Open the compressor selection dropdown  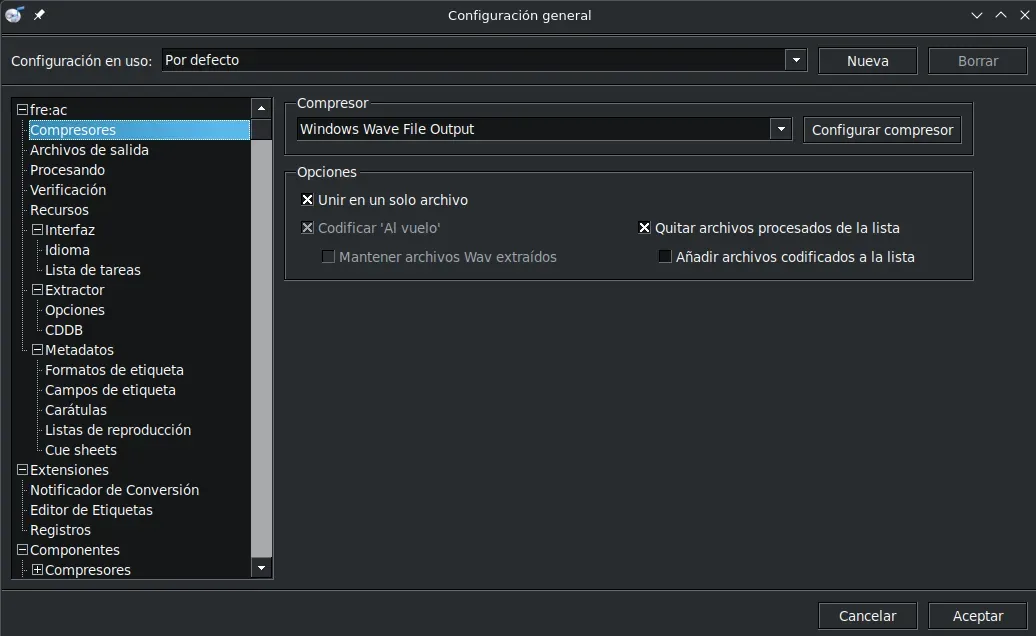click(779, 128)
